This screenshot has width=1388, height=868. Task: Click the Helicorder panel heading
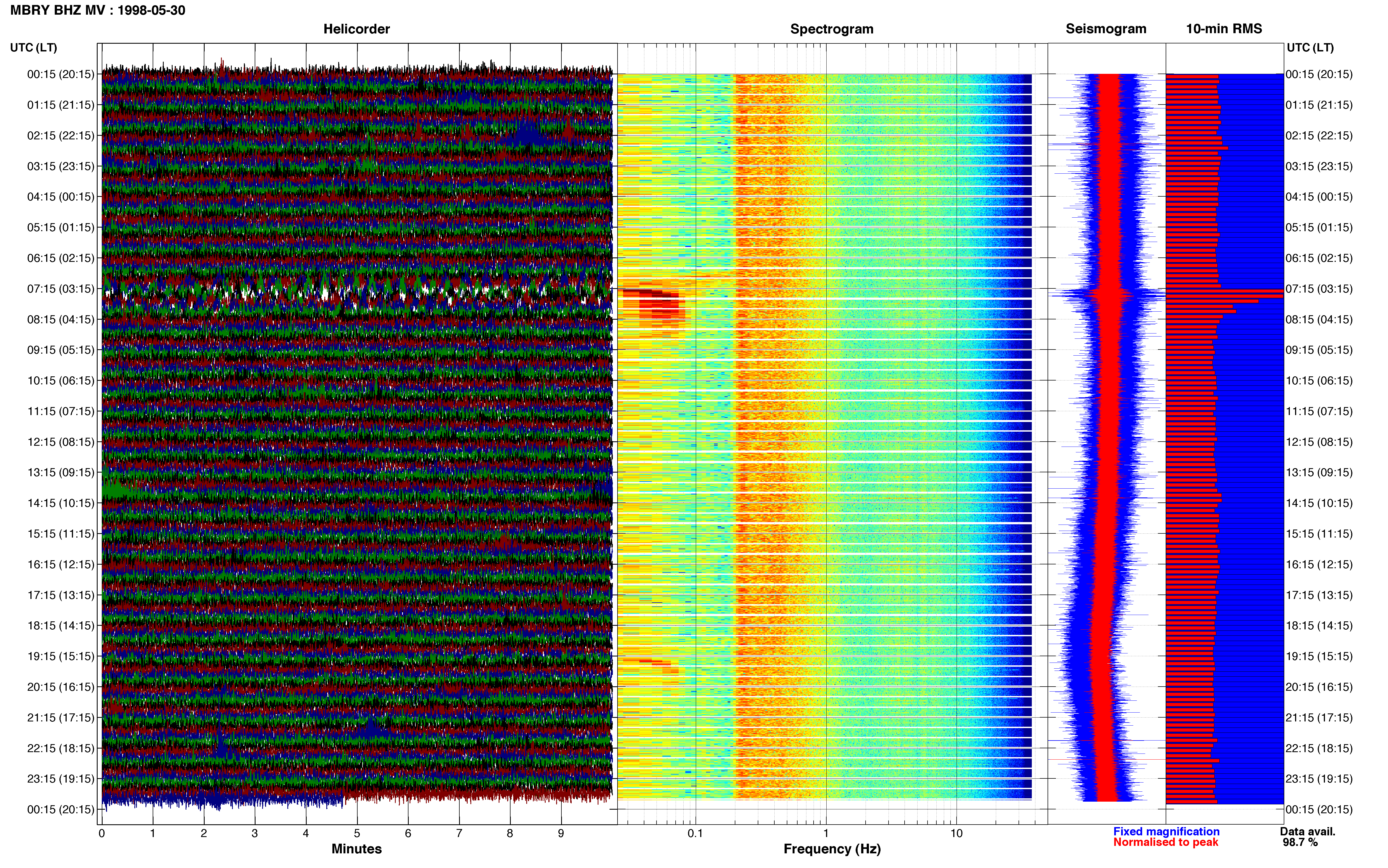(x=356, y=29)
